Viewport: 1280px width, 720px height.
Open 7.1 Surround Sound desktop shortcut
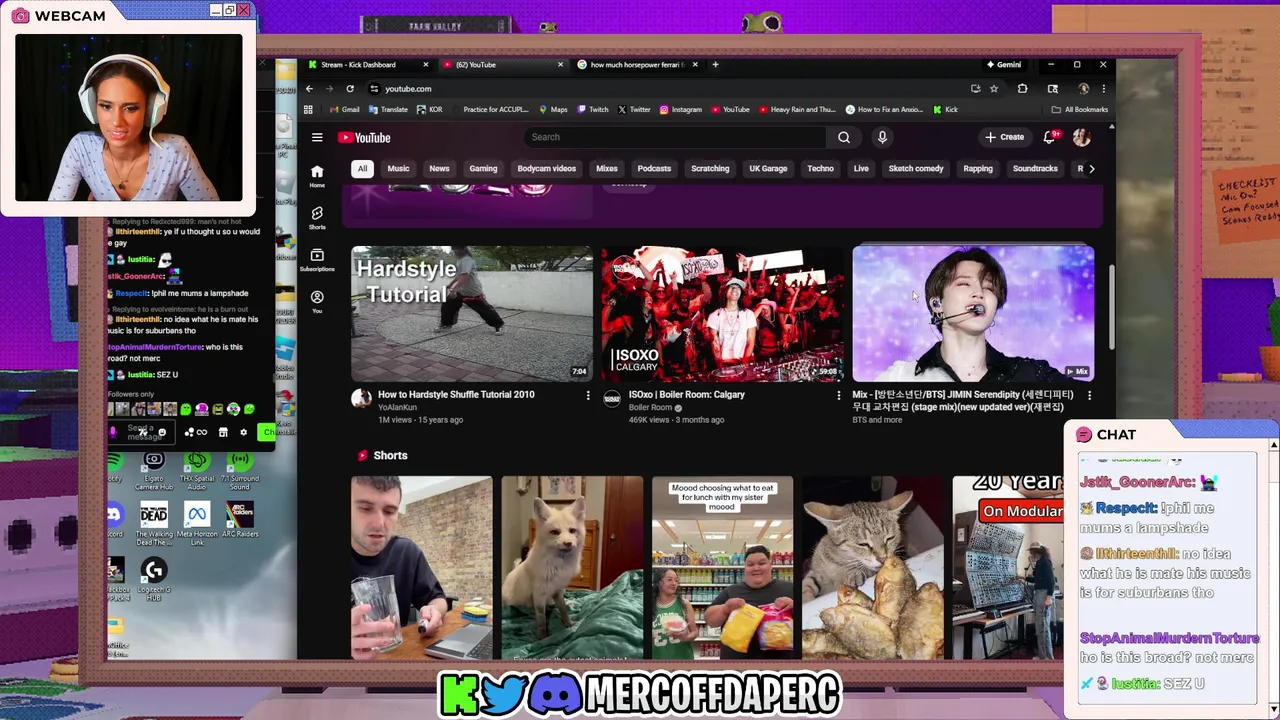[239, 470]
